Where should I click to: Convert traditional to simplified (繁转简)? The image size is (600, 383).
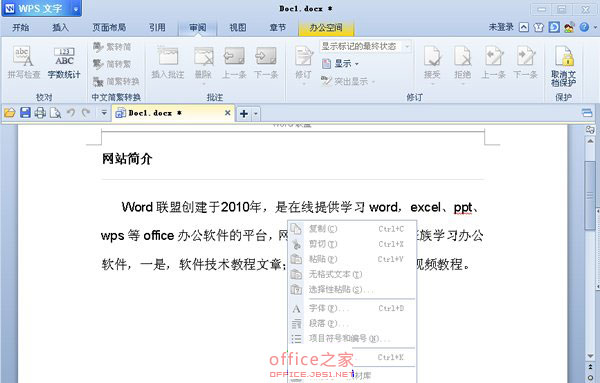(112, 47)
